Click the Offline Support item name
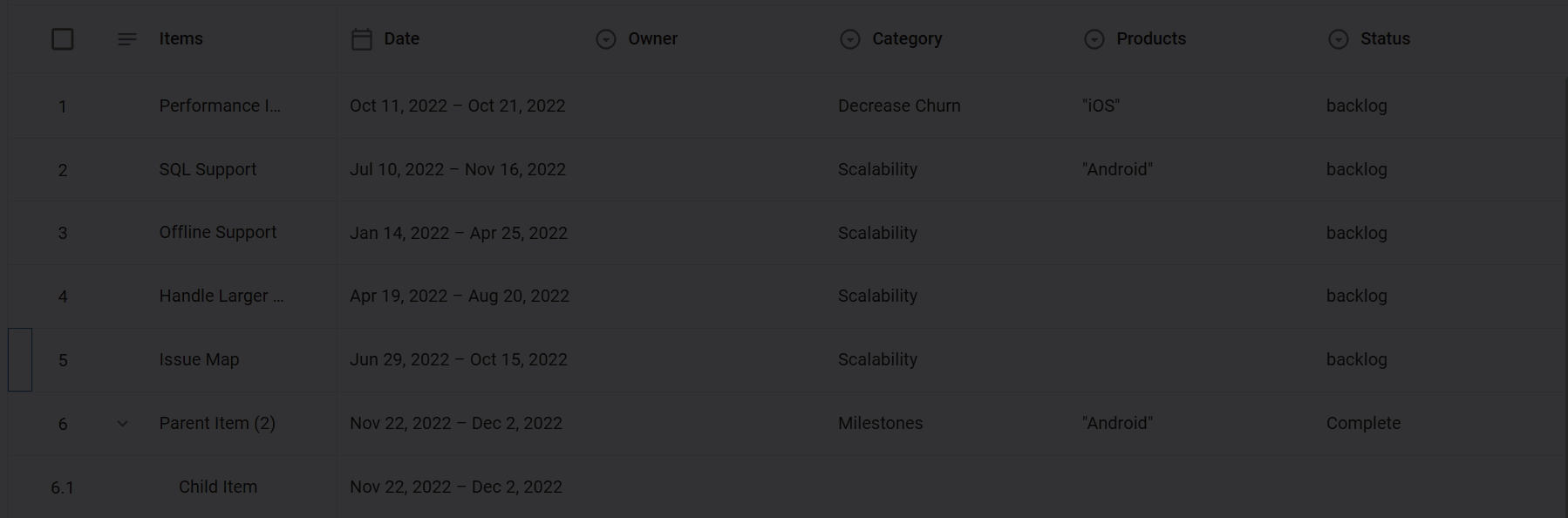The image size is (1568, 518). (217, 233)
